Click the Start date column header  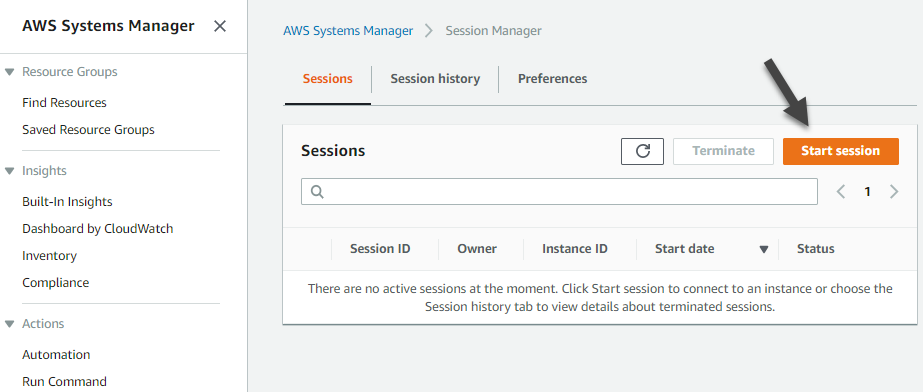pos(685,249)
